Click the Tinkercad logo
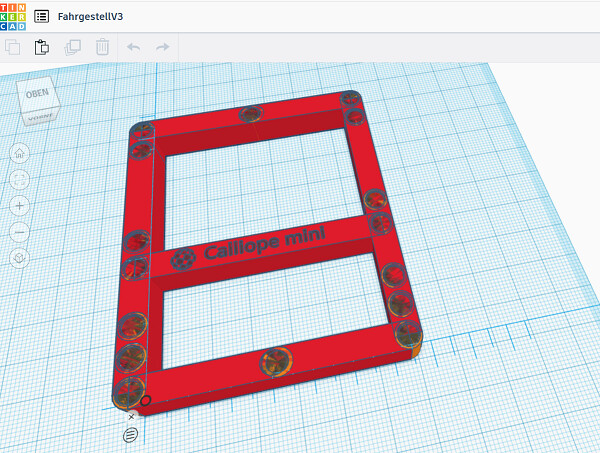The height and width of the screenshot is (453, 600). click(13, 17)
